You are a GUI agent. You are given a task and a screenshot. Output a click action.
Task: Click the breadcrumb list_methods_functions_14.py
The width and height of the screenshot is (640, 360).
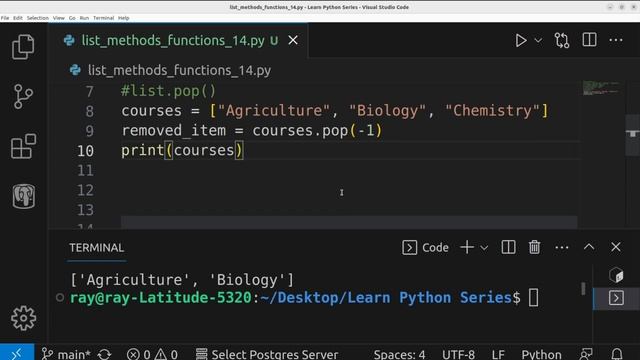coord(179,70)
